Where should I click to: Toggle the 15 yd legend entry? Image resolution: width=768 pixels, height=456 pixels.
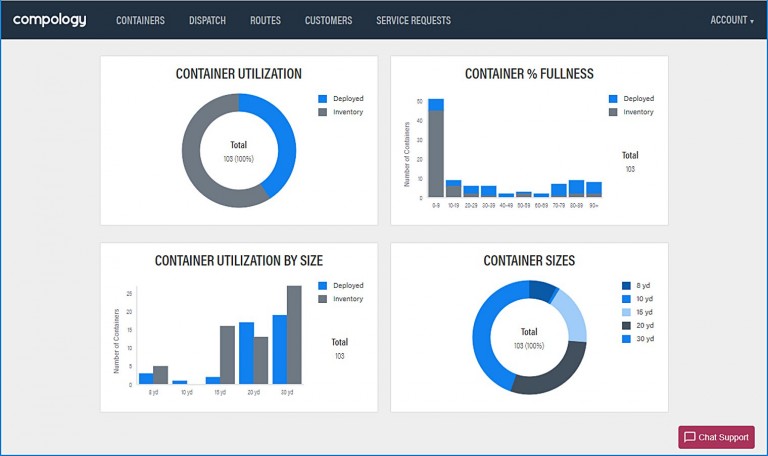tap(637, 312)
